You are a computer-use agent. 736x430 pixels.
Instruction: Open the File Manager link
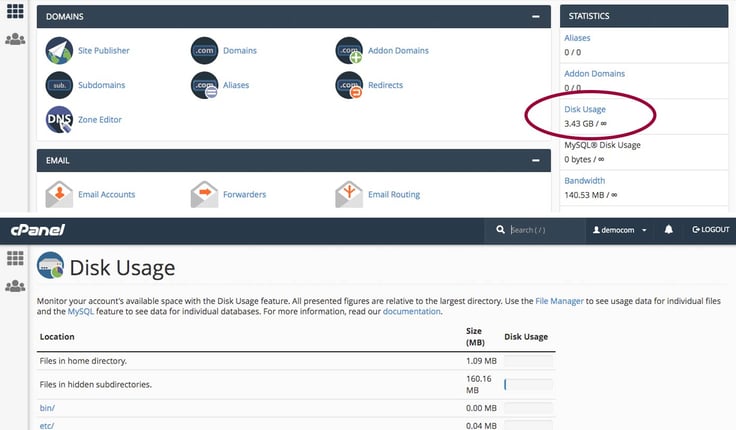click(559, 301)
